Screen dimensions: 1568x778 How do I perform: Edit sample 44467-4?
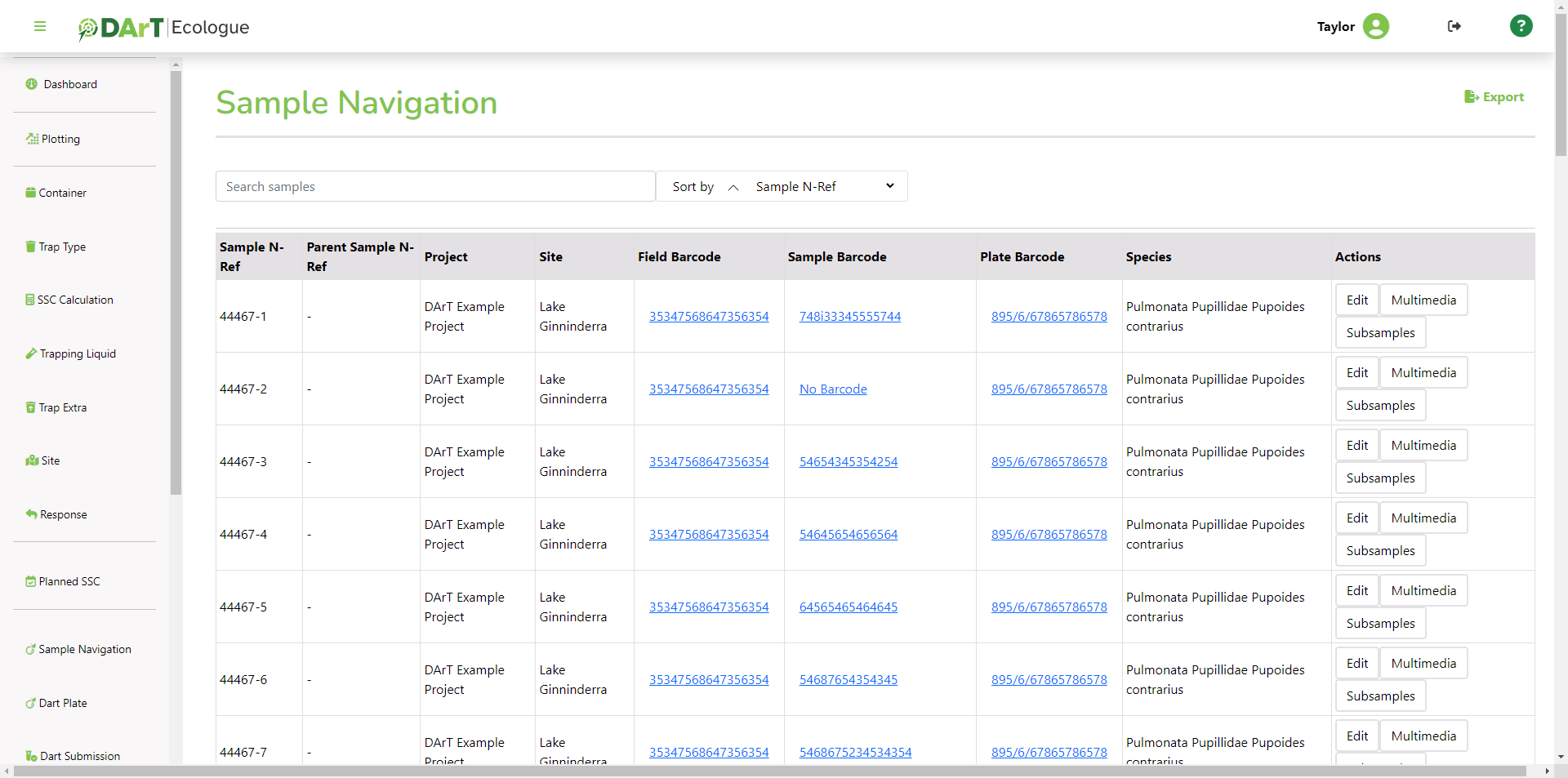[x=1357, y=518]
